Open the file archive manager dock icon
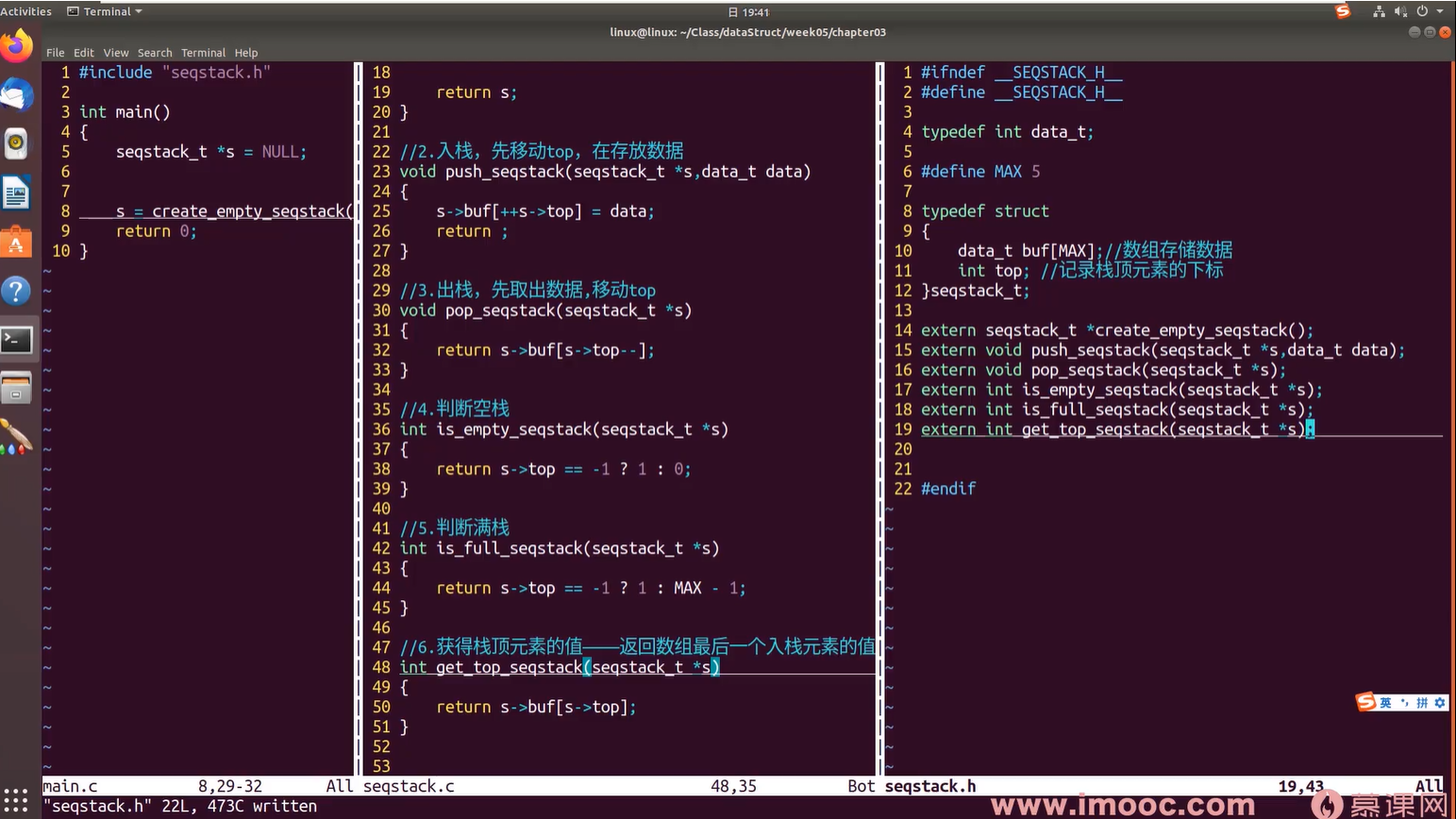The height and width of the screenshot is (819, 1456). tap(17, 388)
